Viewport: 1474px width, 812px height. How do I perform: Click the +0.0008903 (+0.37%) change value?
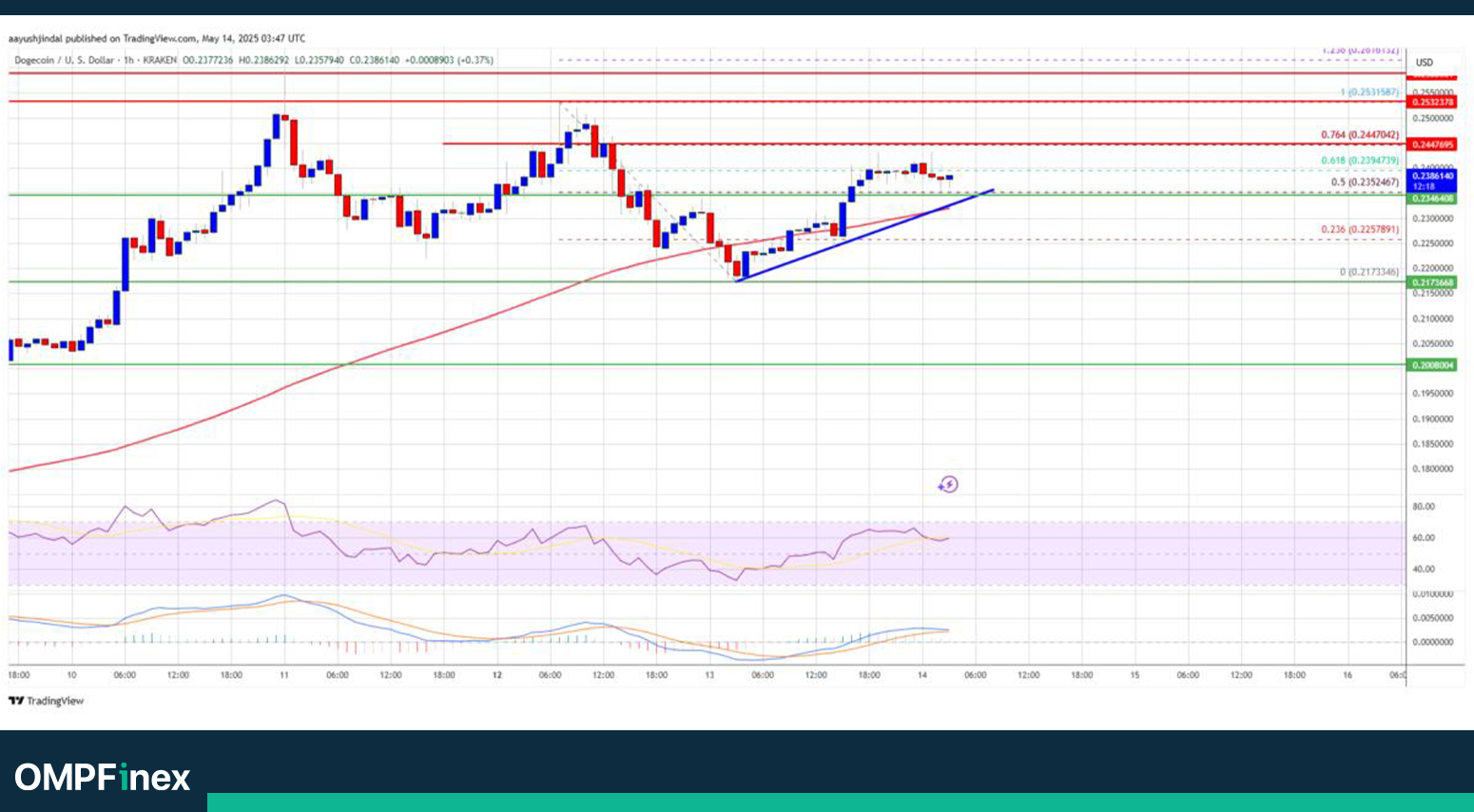449,60
